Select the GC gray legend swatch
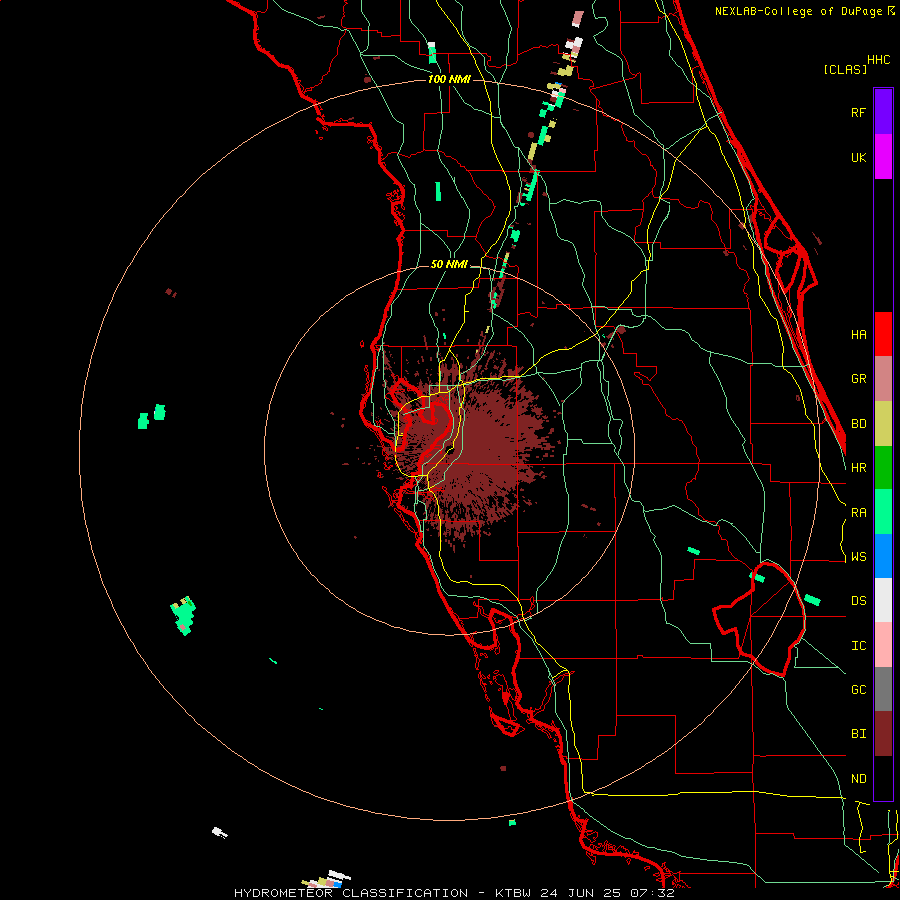The height and width of the screenshot is (900, 900). tap(883, 689)
